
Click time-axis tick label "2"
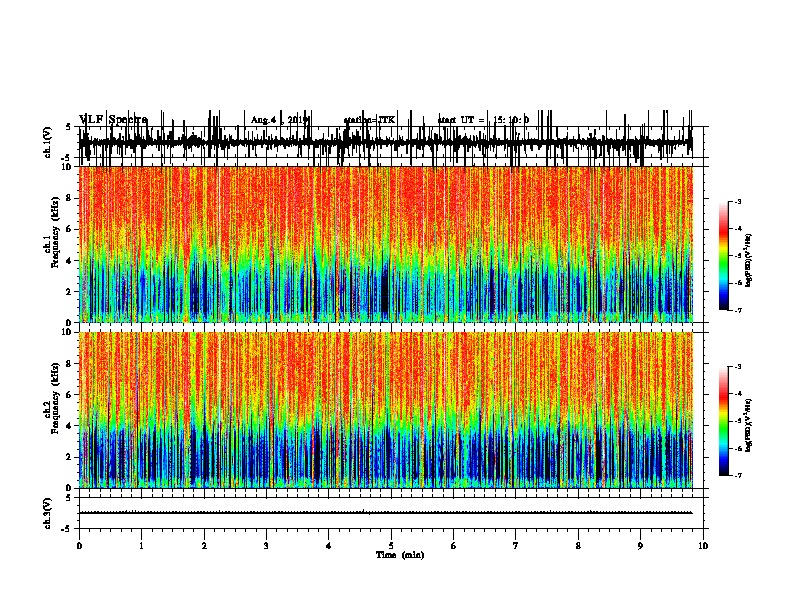point(204,546)
